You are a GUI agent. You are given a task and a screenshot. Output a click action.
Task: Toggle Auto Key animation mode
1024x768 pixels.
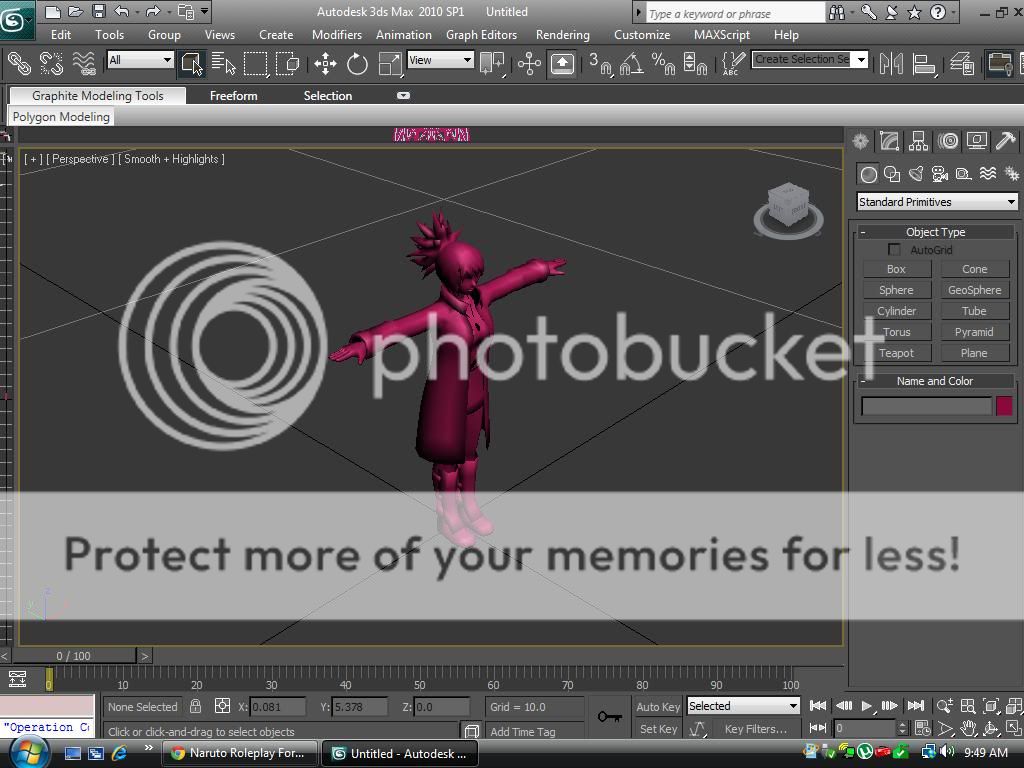point(658,707)
